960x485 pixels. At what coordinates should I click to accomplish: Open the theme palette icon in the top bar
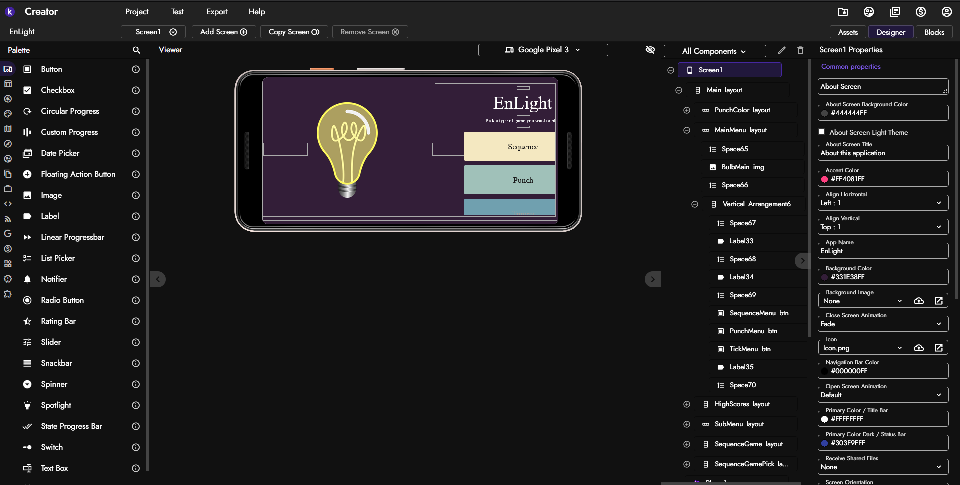(x=868, y=12)
